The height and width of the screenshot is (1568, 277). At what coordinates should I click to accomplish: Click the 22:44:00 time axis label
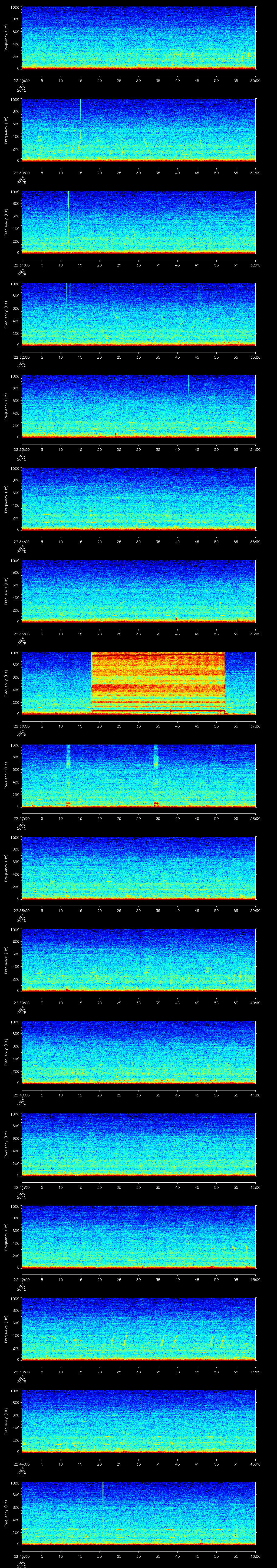(x=21, y=1464)
